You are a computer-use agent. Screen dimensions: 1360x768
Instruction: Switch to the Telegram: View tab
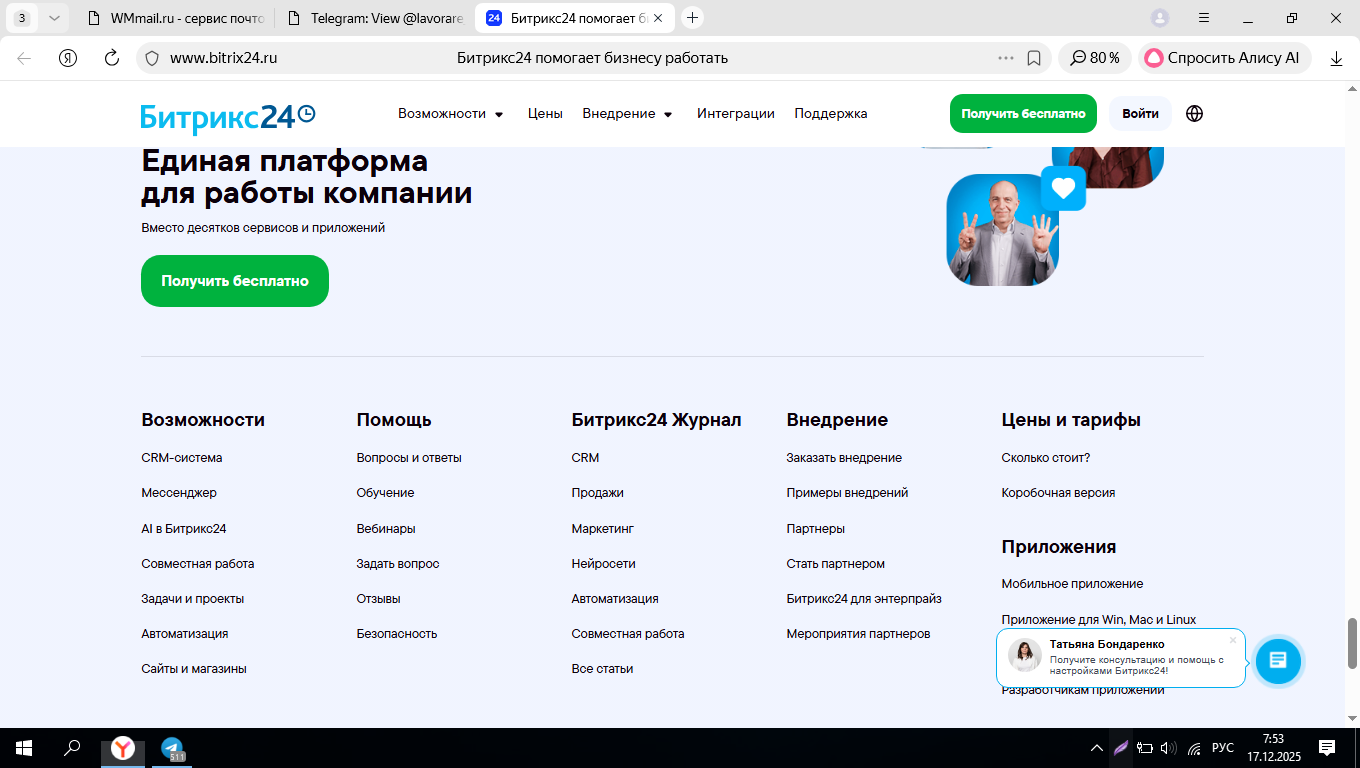click(x=374, y=18)
